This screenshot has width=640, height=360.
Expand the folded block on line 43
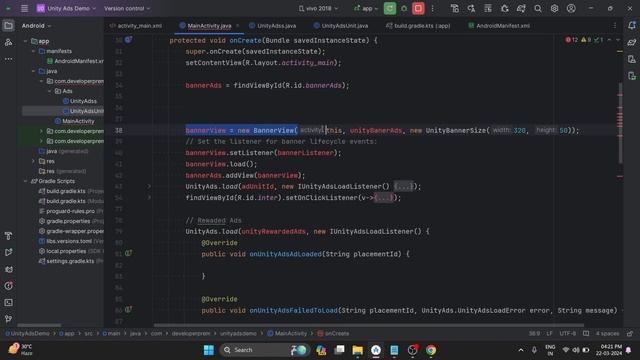tap(149, 187)
